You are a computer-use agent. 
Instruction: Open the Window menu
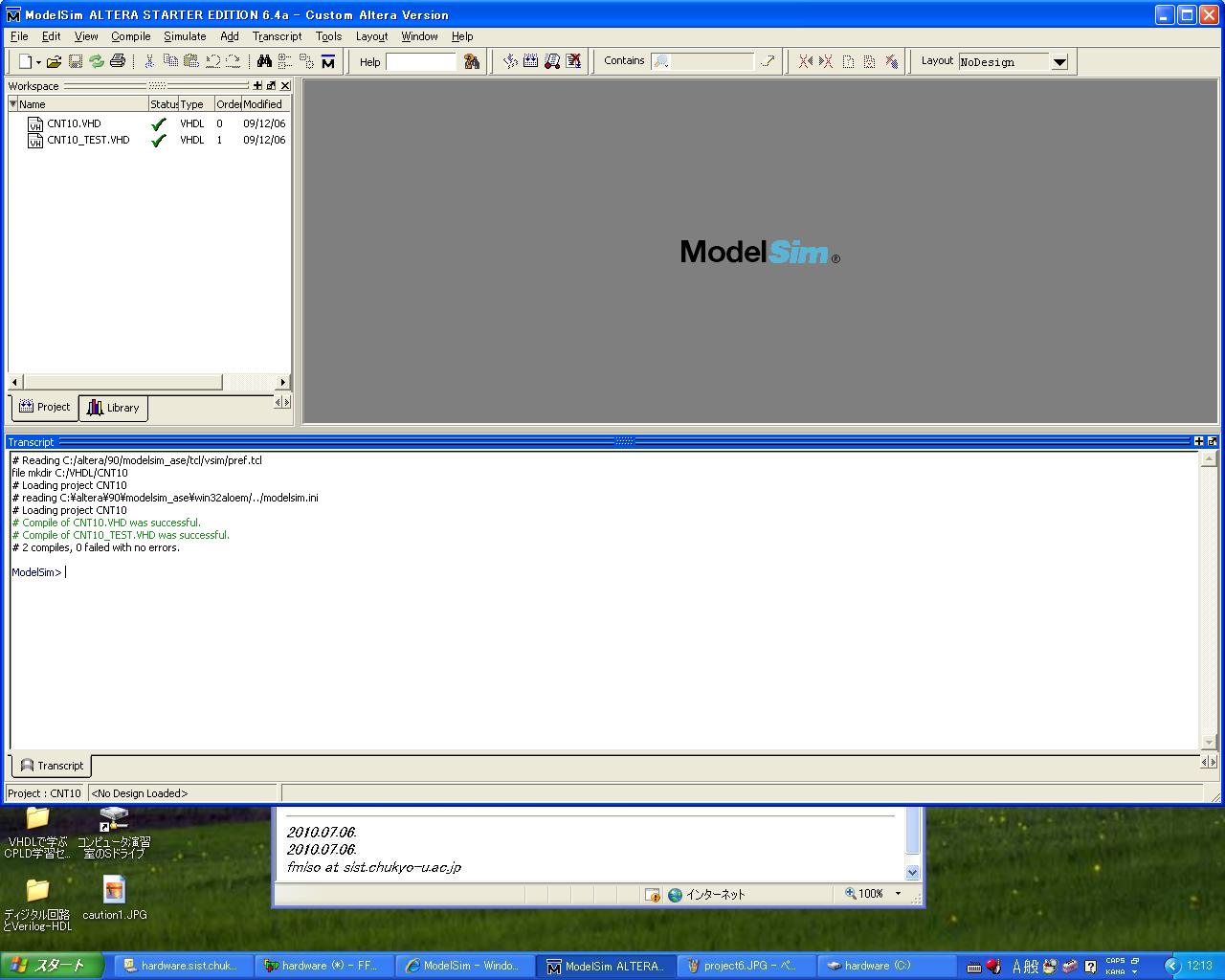(x=419, y=36)
